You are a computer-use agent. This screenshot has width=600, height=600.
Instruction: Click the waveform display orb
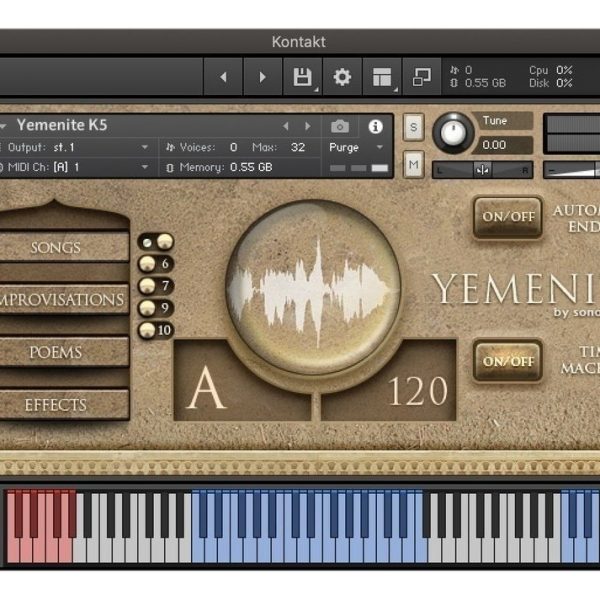point(313,287)
